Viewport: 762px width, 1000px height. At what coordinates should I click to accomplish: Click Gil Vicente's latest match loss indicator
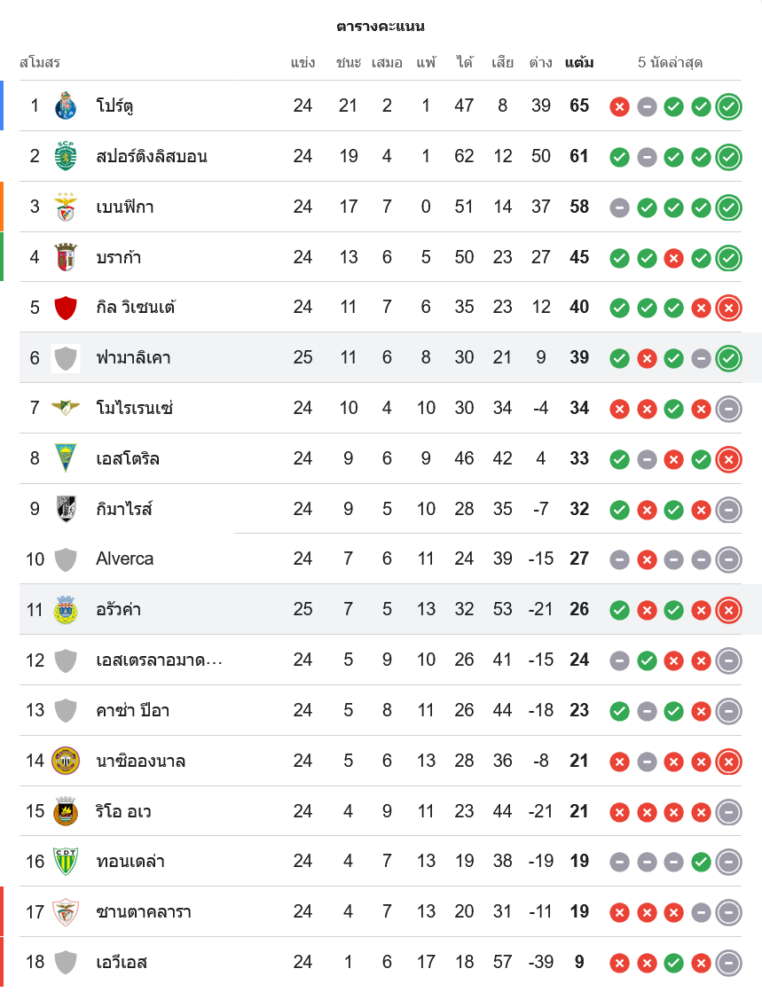tap(729, 308)
